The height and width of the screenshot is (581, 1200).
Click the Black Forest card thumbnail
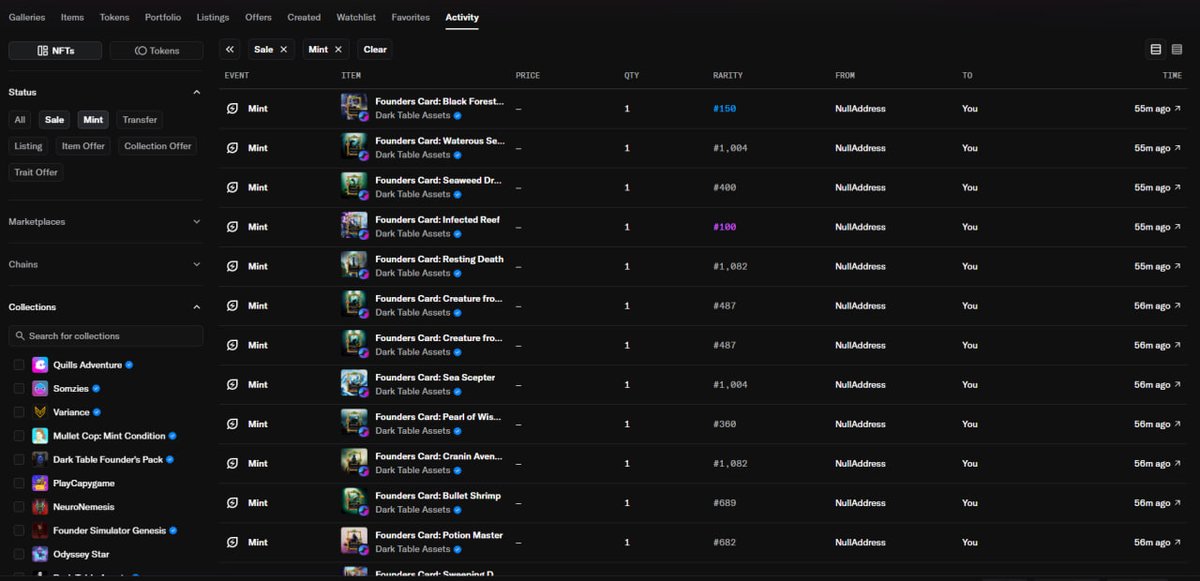(x=354, y=108)
